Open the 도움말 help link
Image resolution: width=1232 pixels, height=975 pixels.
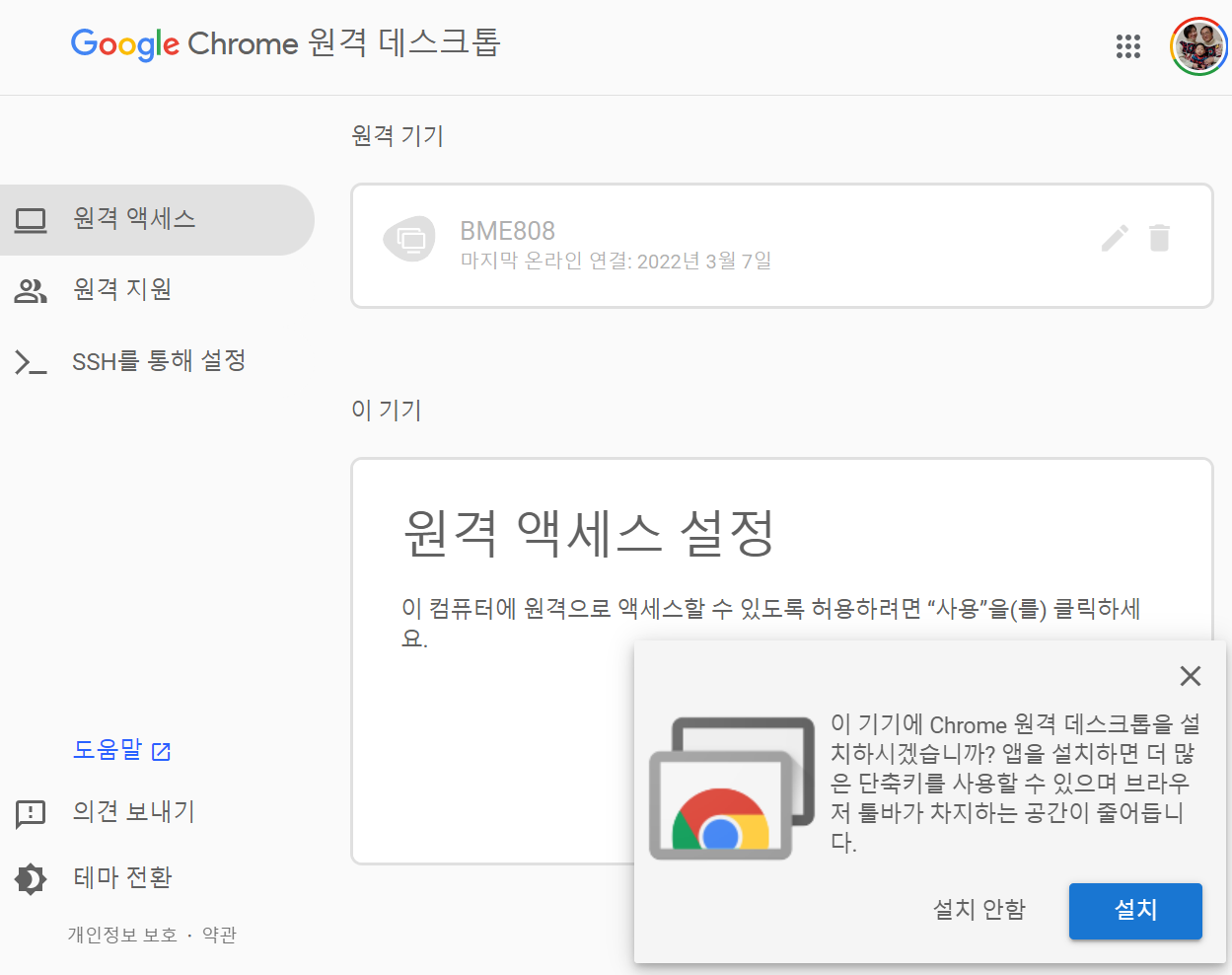(108, 750)
